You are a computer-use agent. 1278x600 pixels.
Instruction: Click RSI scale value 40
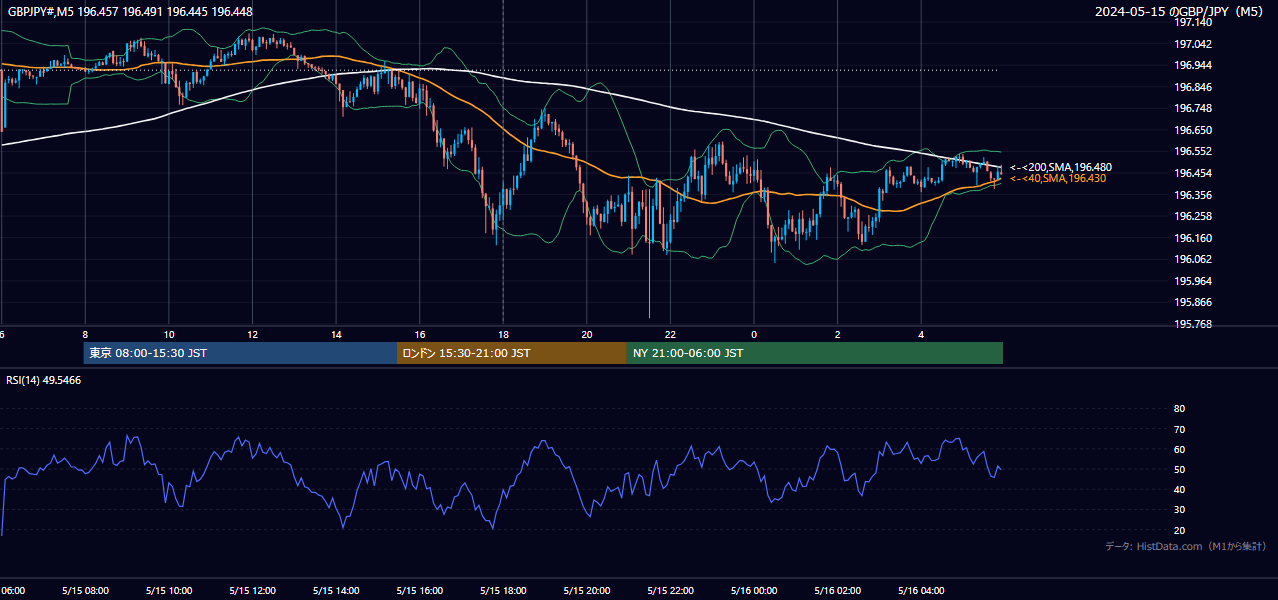(x=1180, y=489)
